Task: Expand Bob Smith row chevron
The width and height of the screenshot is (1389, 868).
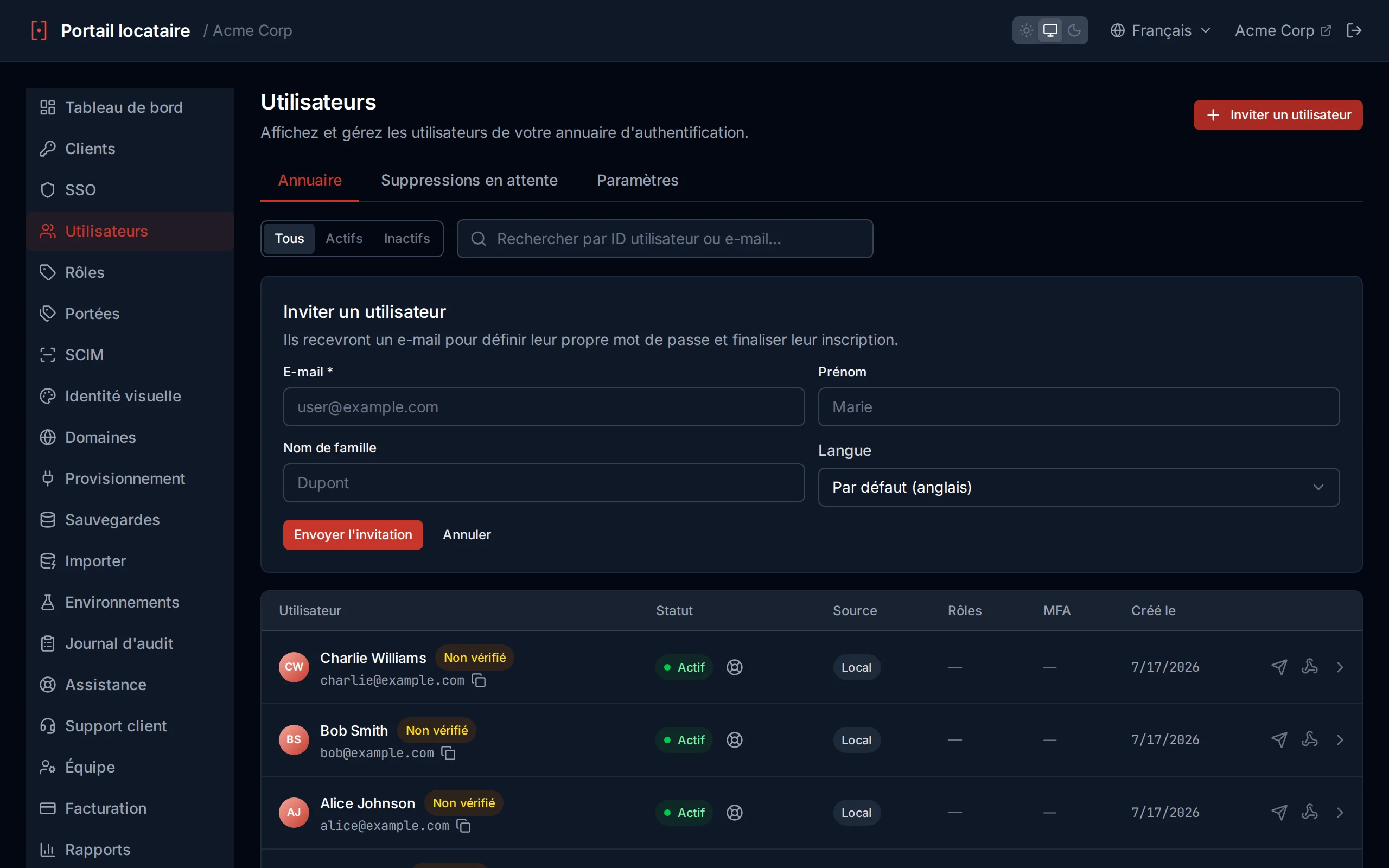Action: point(1340,740)
